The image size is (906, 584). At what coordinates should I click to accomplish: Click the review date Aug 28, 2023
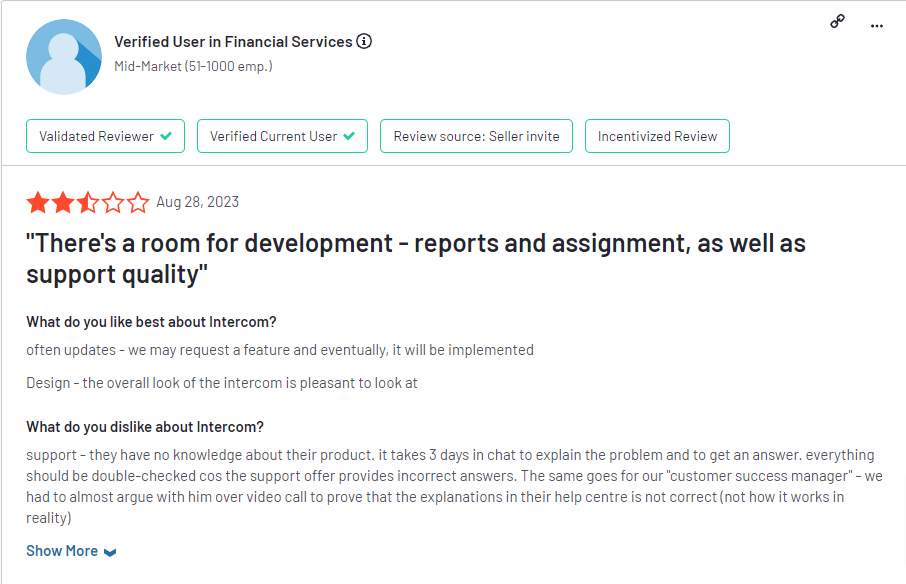click(198, 202)
